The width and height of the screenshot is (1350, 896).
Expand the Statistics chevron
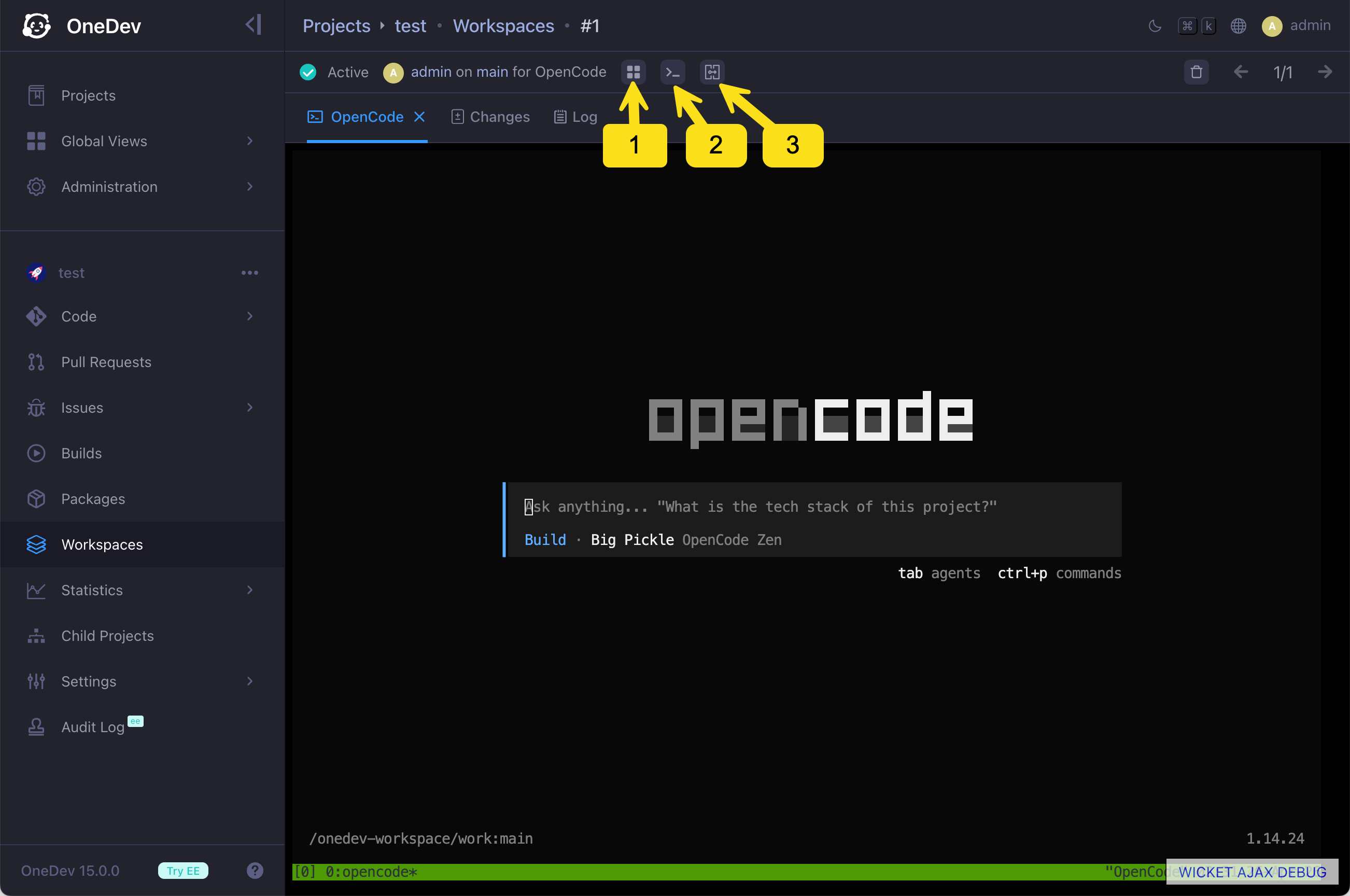pos(250,590)
